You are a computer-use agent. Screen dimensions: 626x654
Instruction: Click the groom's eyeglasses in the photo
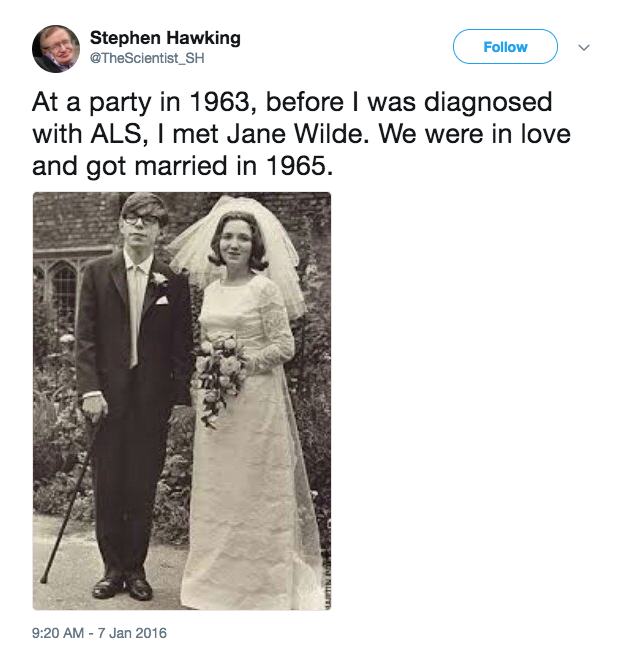140,219
